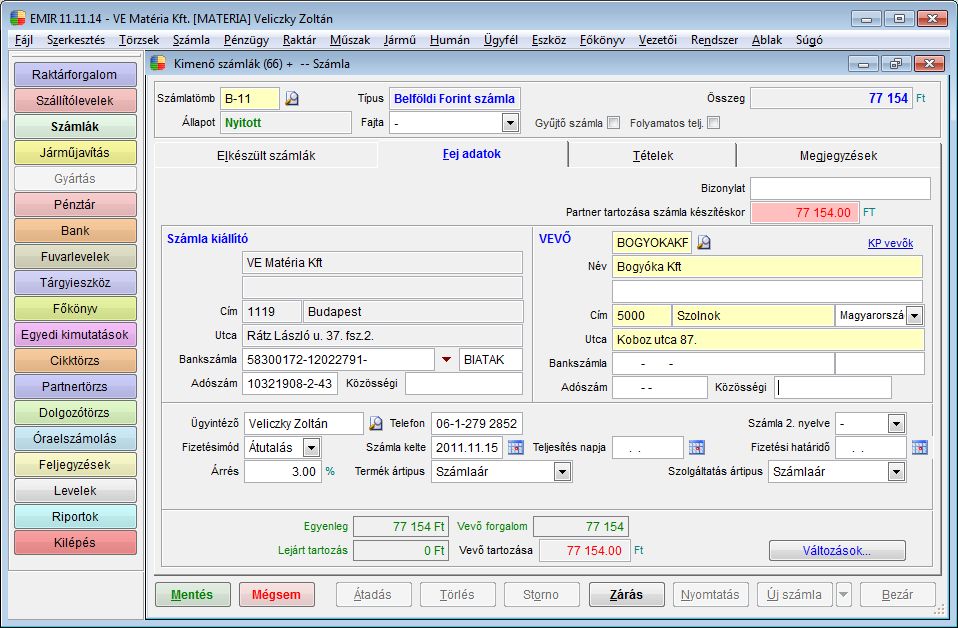
Task: Open customer search icon beside BOGYOKAKF
Action: (704, 242)
